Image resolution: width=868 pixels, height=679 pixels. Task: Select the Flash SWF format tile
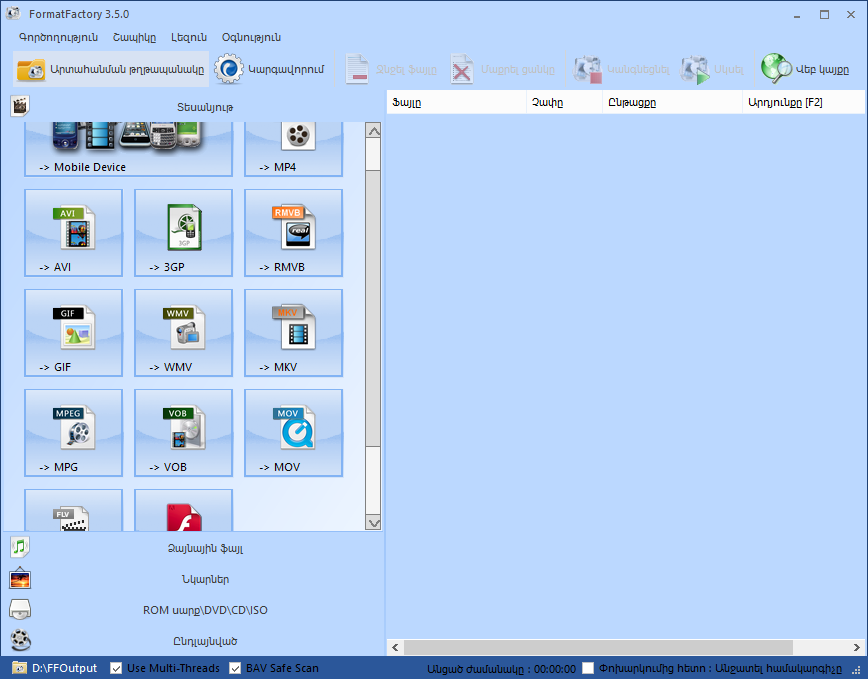[183, 510]
